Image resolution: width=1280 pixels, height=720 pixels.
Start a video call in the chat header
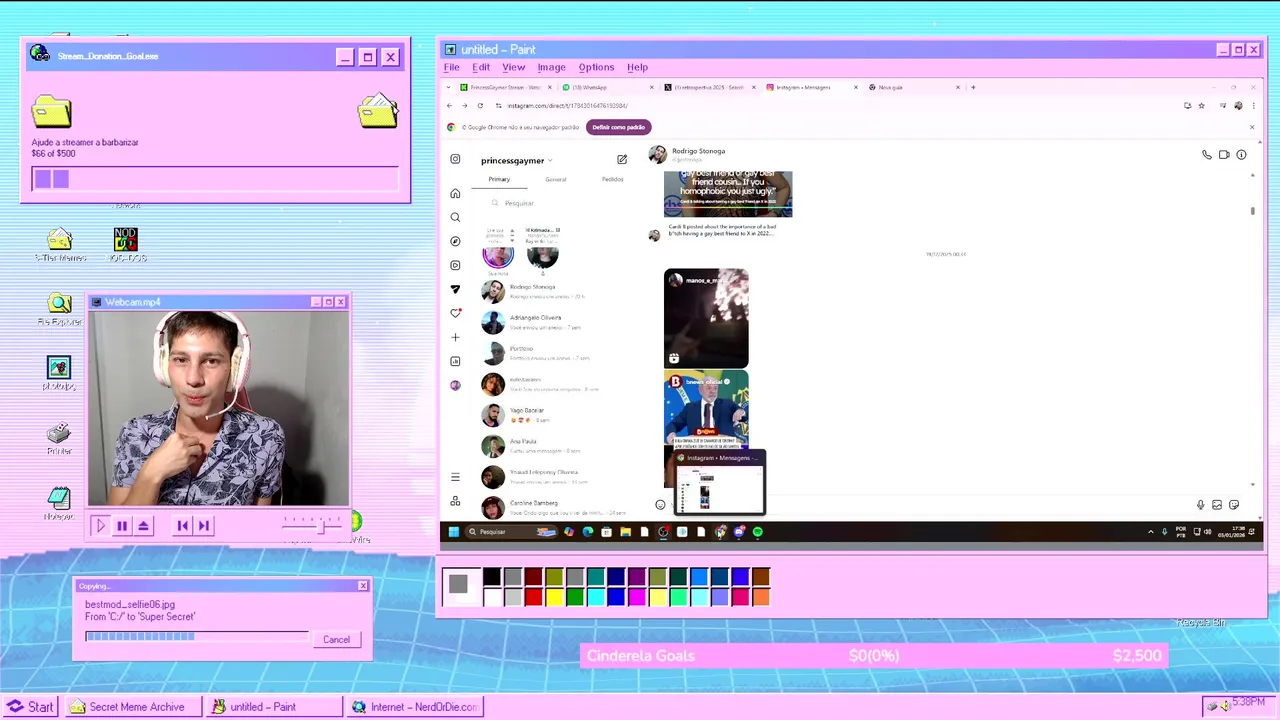pyautogui.click(x=1224, y=155)
